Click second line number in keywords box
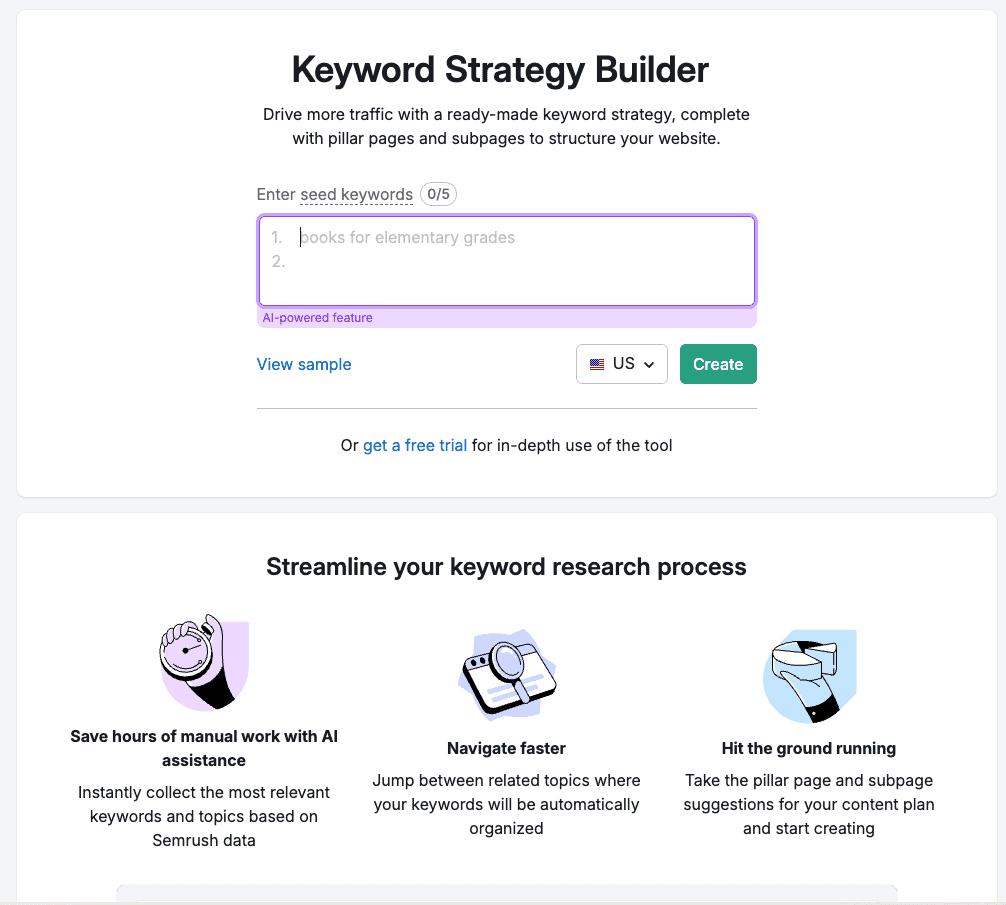Screen dimensions: 1006x905 tap(278, 262)
